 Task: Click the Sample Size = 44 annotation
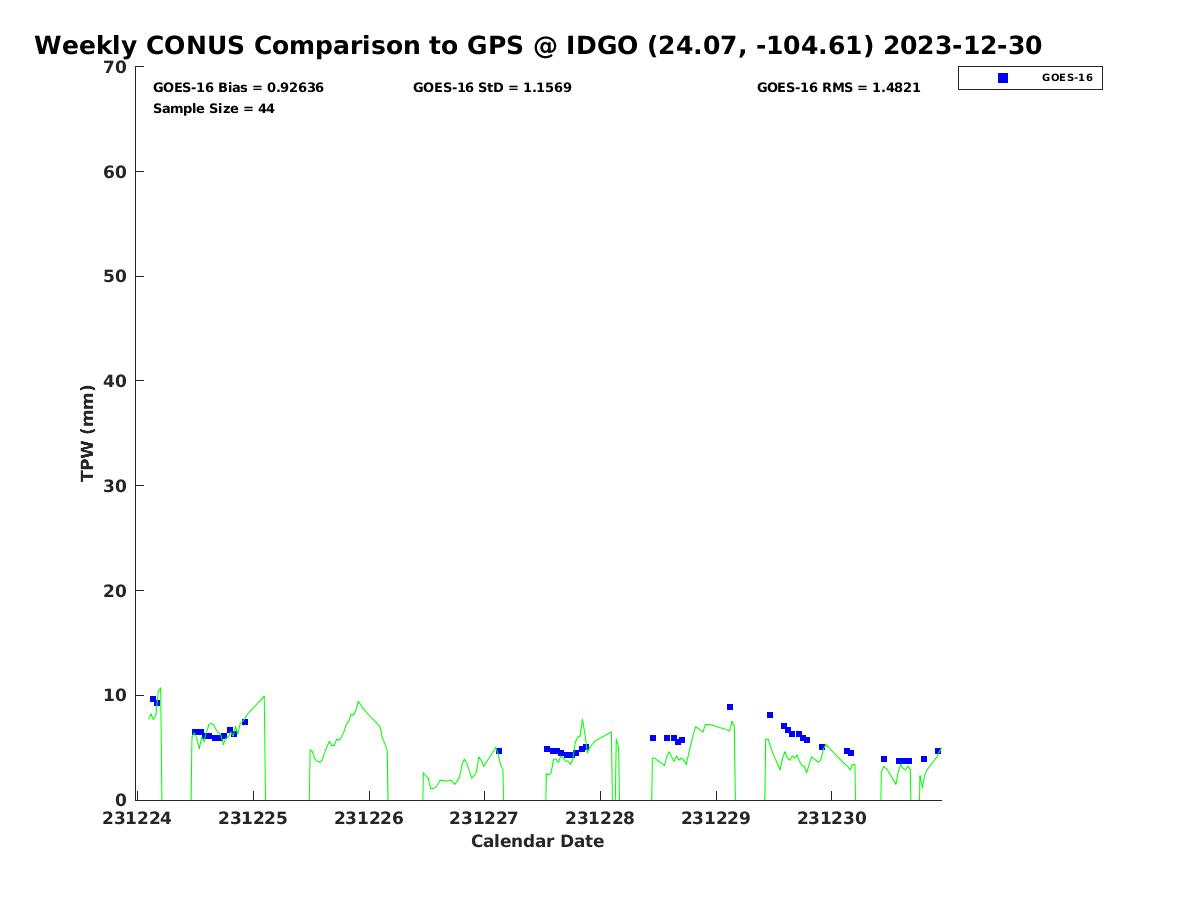[214, 108]
